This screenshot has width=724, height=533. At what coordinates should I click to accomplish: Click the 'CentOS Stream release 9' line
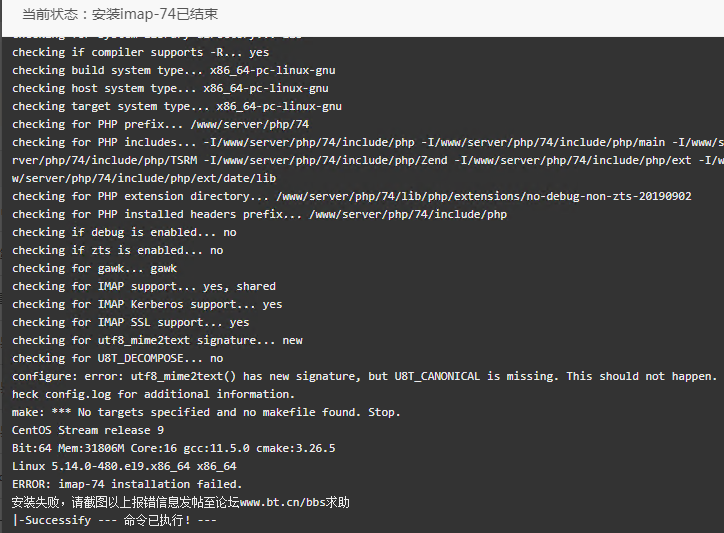88,430
